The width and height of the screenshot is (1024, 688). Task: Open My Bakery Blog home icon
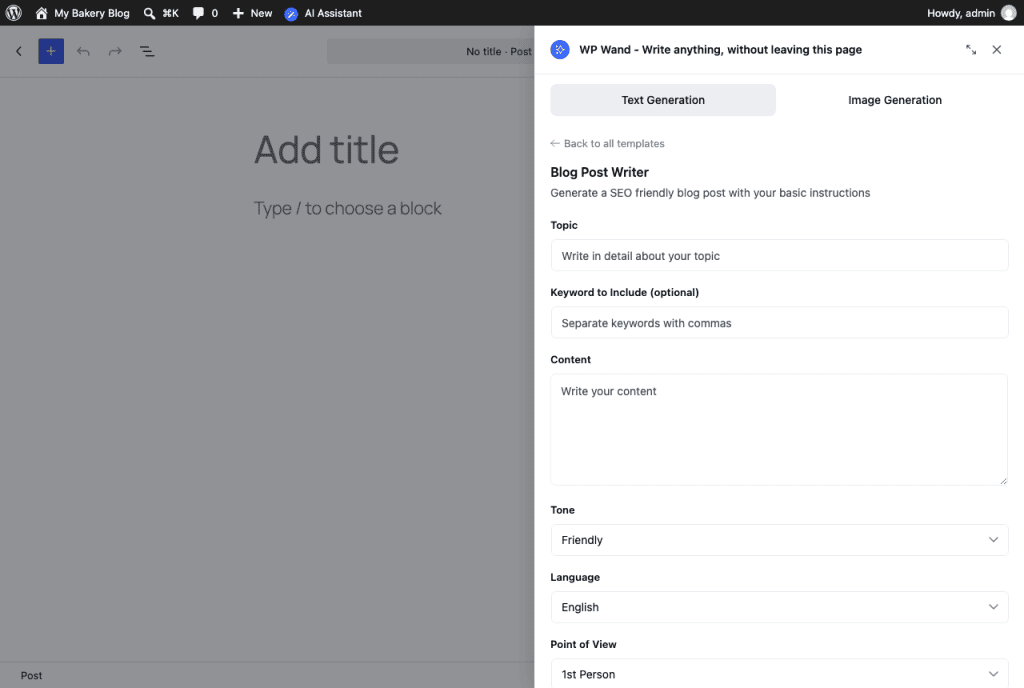pos(41,13)
